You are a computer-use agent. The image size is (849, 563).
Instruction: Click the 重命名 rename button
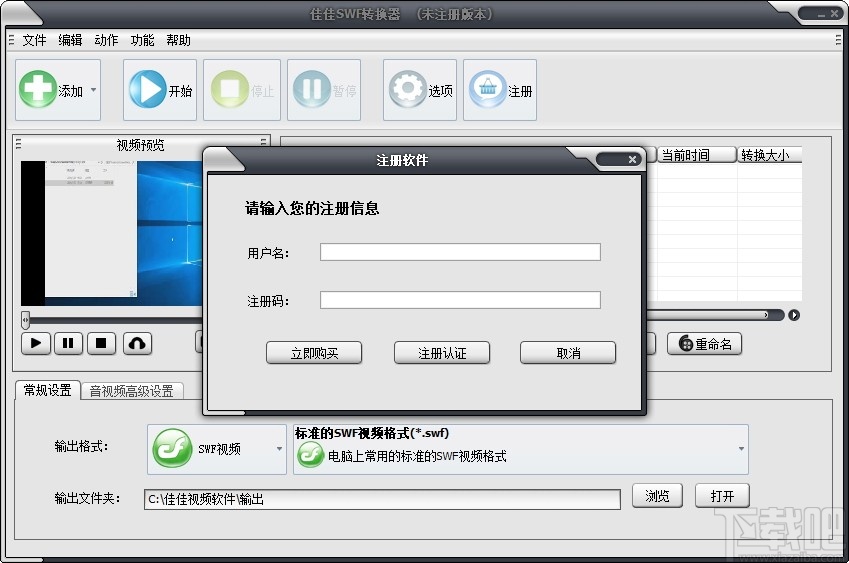[x=704, y=344]
